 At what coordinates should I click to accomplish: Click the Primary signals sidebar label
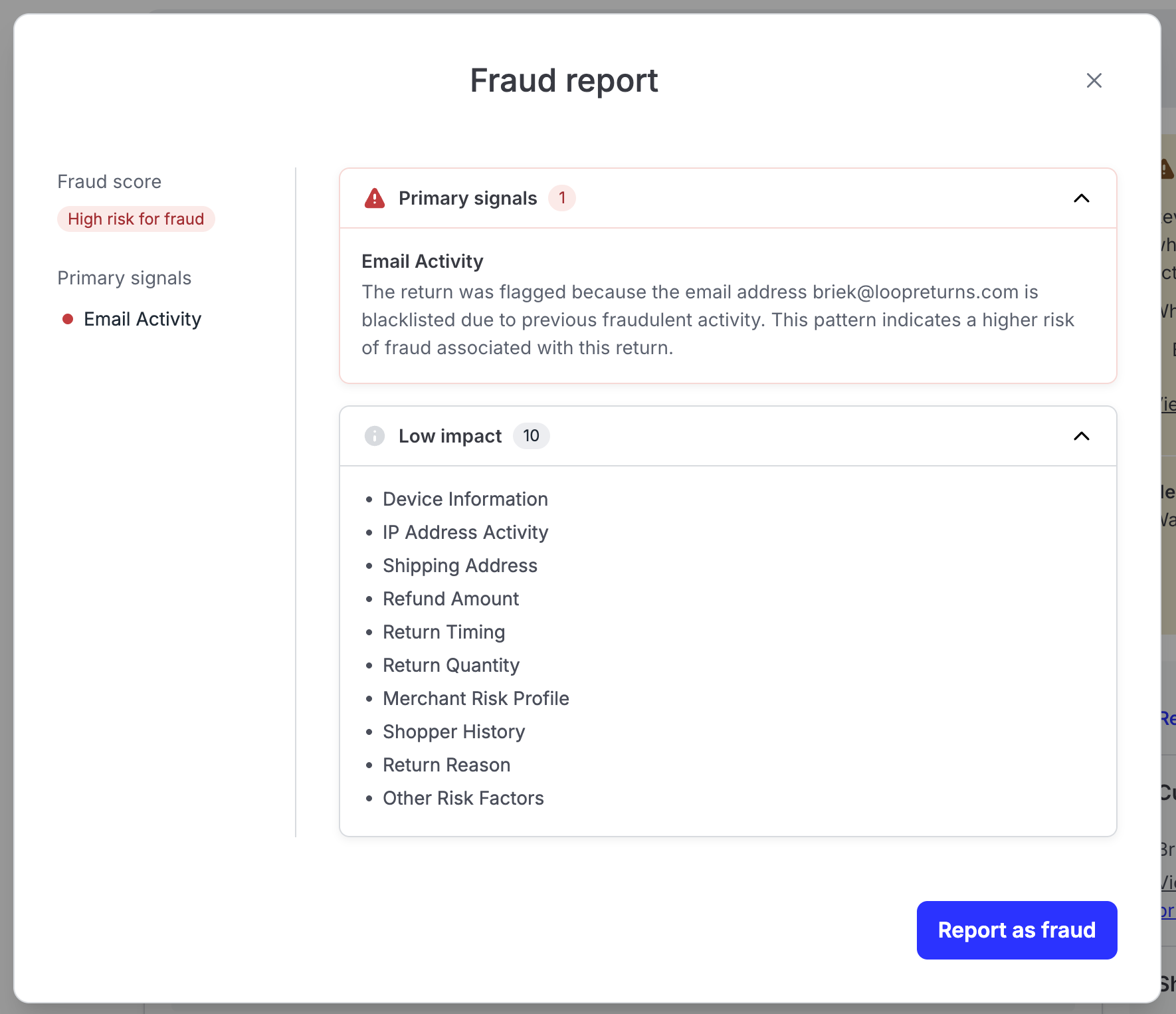pos(124,278)
